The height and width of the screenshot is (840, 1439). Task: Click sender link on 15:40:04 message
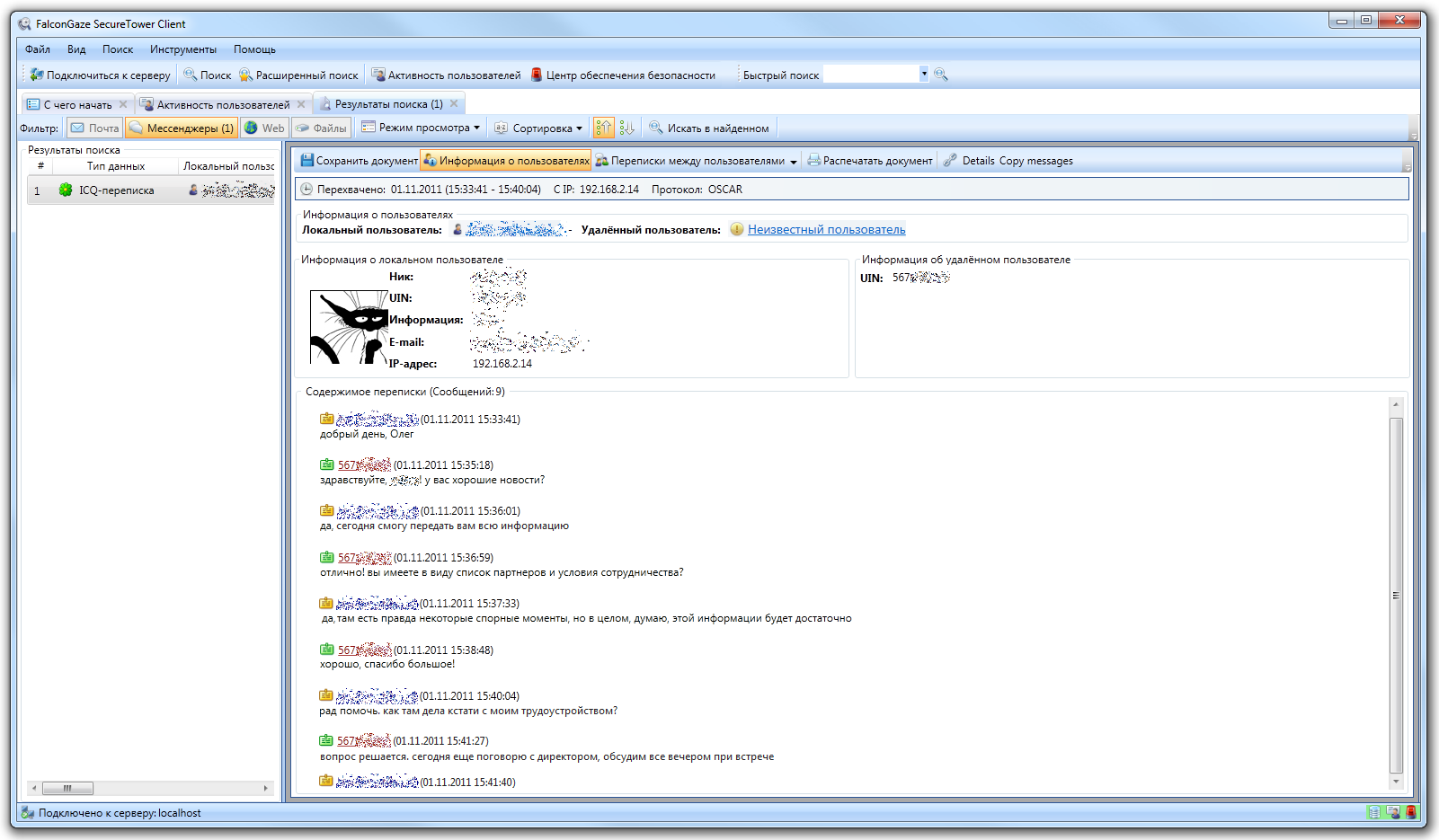coord(378,695)
